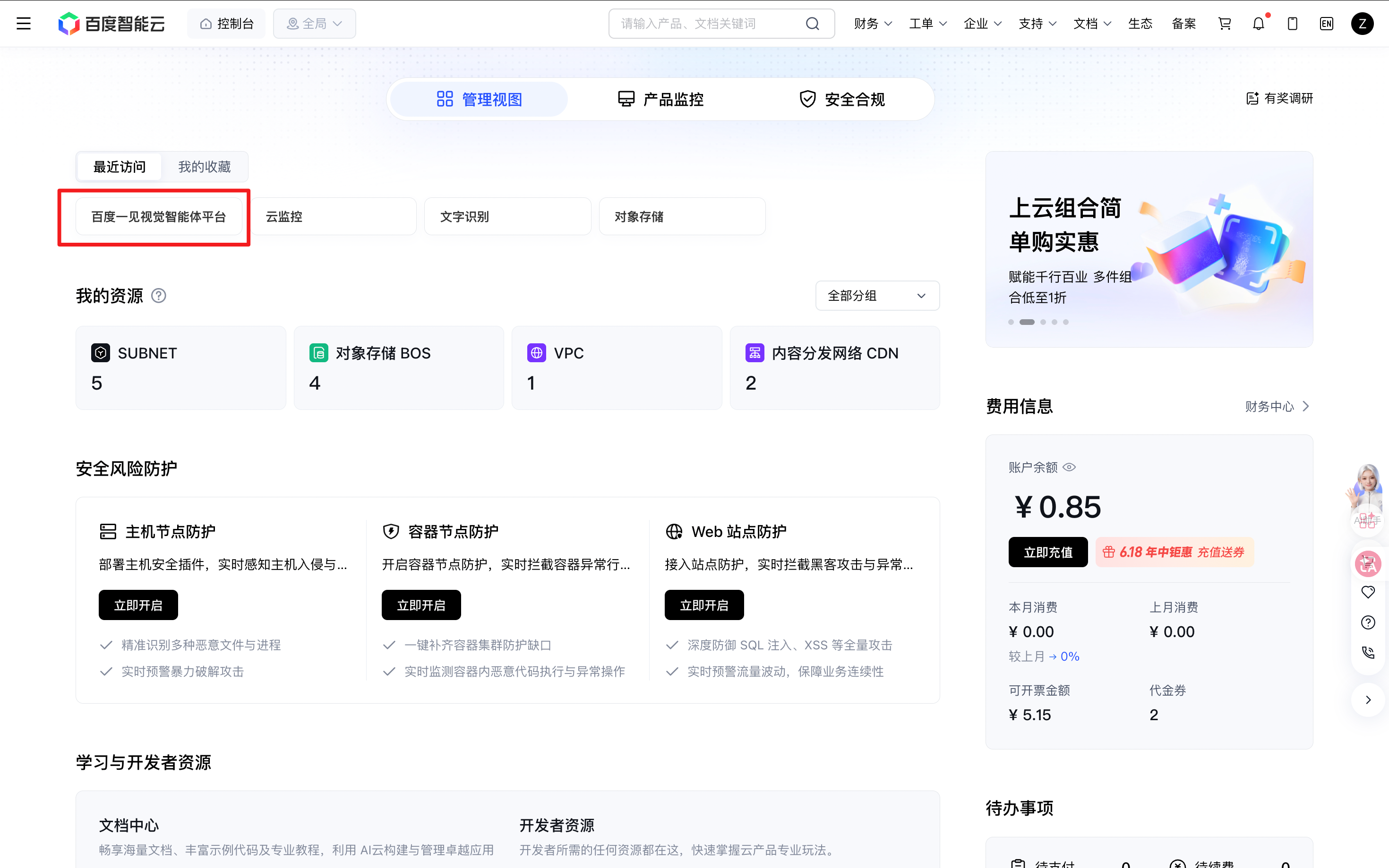Click the search magnifier icon

[812, 24]
